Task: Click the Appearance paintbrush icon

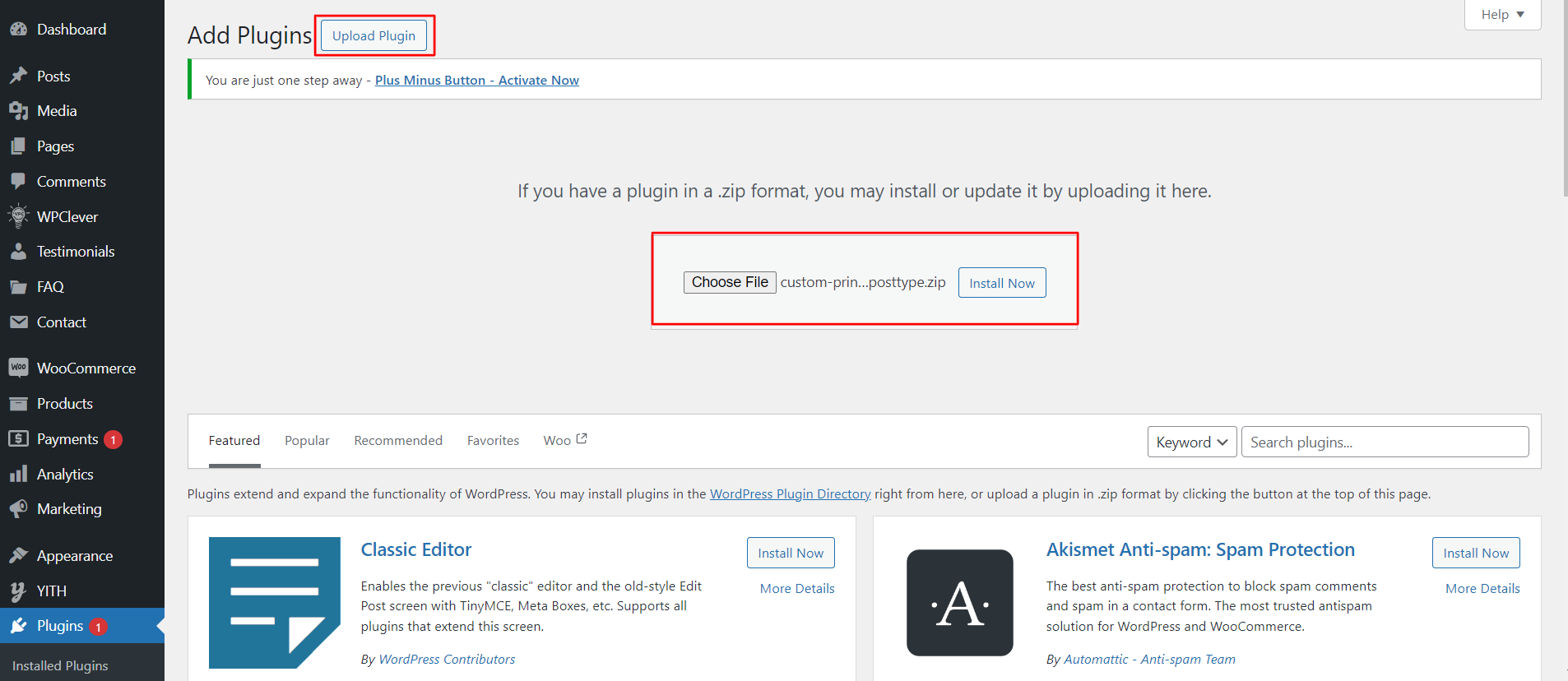Action: (18, 556)
